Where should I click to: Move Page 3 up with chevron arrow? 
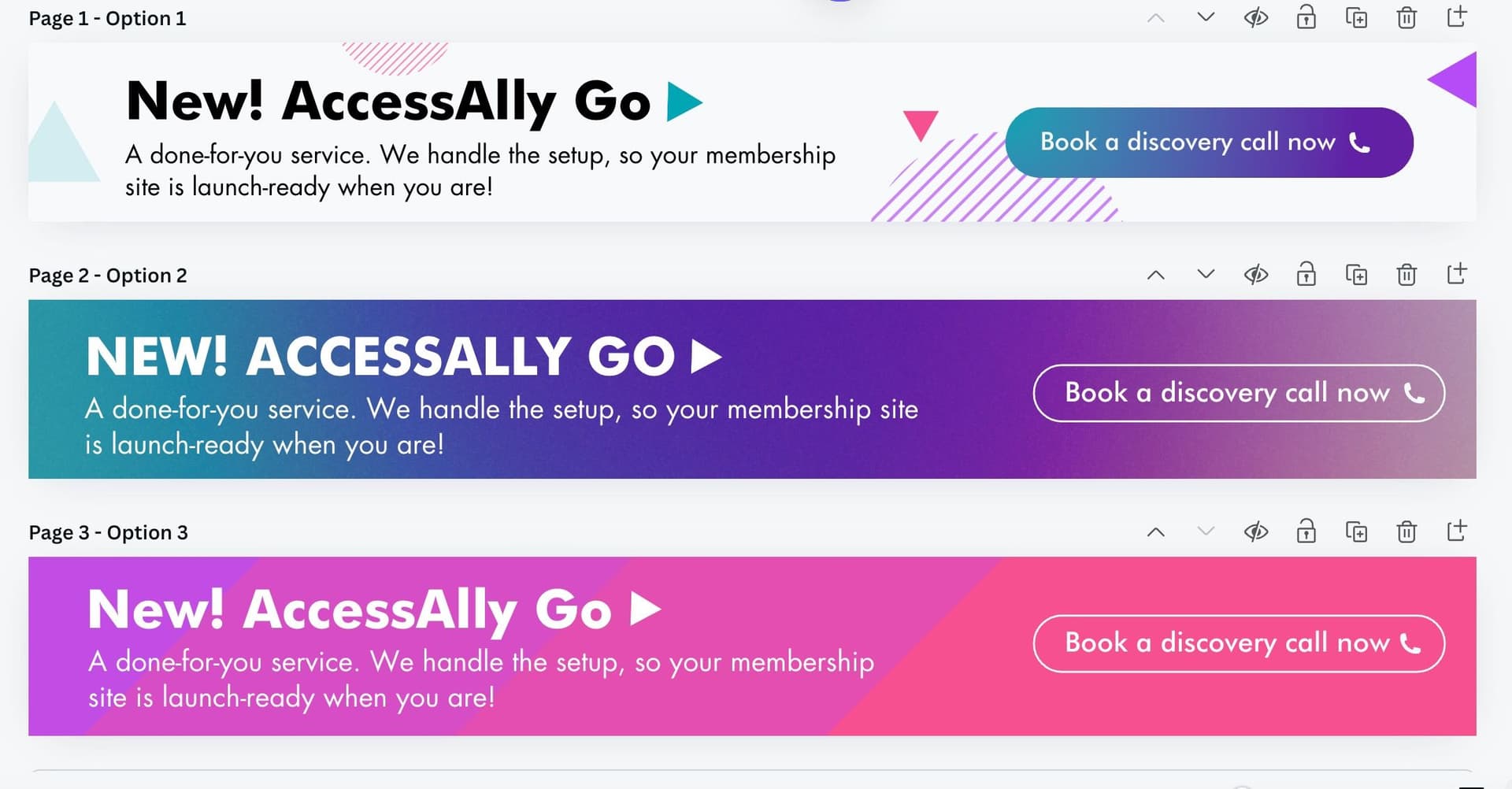(x=1156, y=532)
